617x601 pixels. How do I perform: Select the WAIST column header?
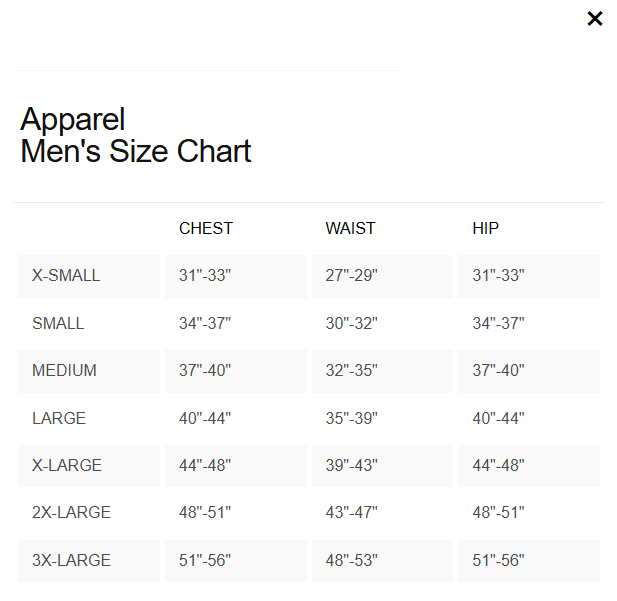(350, 228)
